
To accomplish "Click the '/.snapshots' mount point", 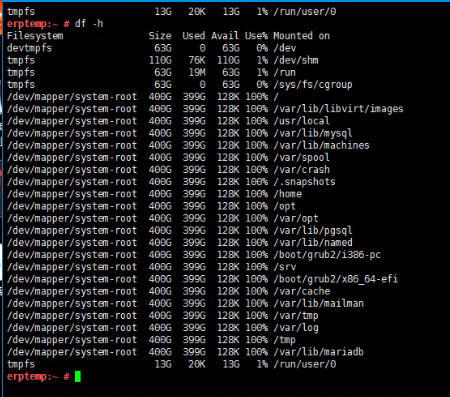I will (304, 182).
